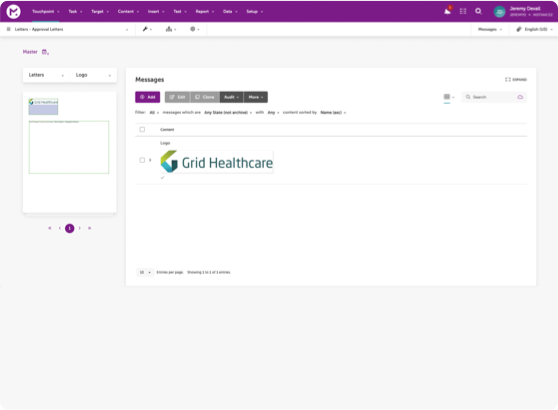Screen dimensions: 558x410
Task: Open the Test menu
Action: [180, 11]
